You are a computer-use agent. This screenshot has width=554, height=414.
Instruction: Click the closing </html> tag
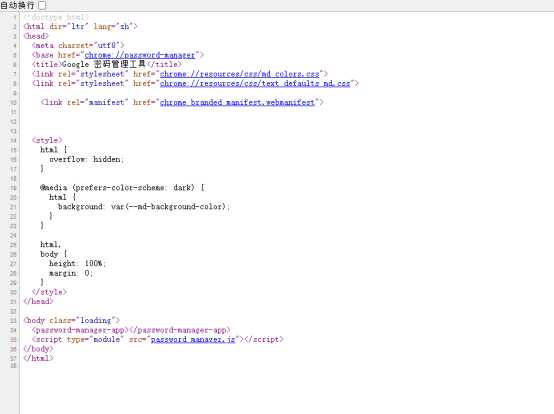coord(38,358)
